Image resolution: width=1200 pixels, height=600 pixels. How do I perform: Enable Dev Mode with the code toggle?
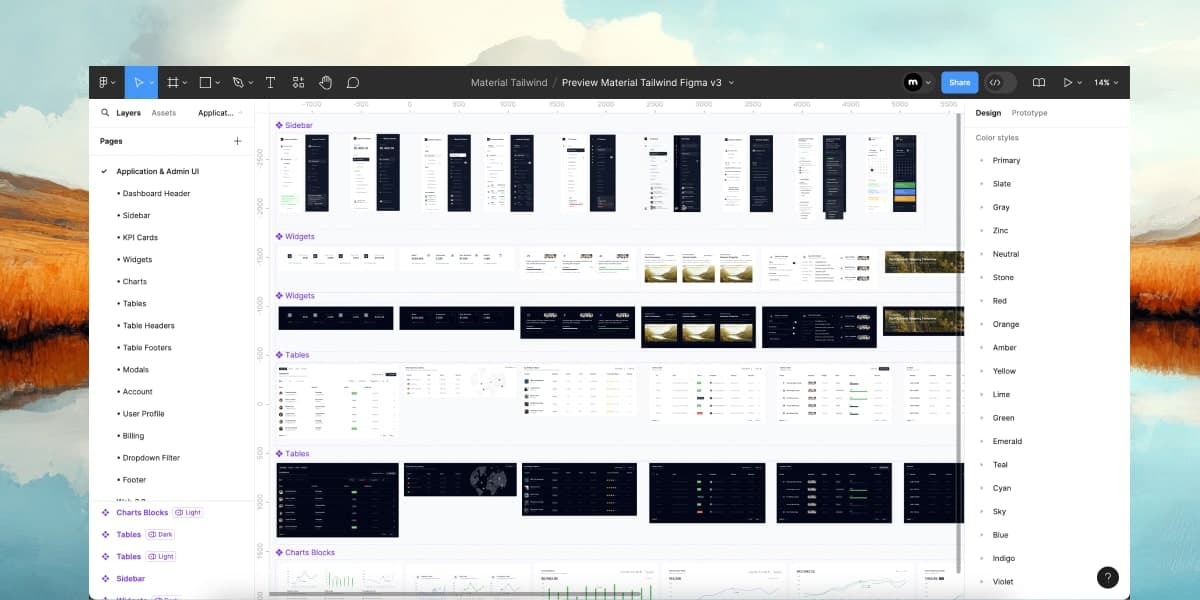995,82
